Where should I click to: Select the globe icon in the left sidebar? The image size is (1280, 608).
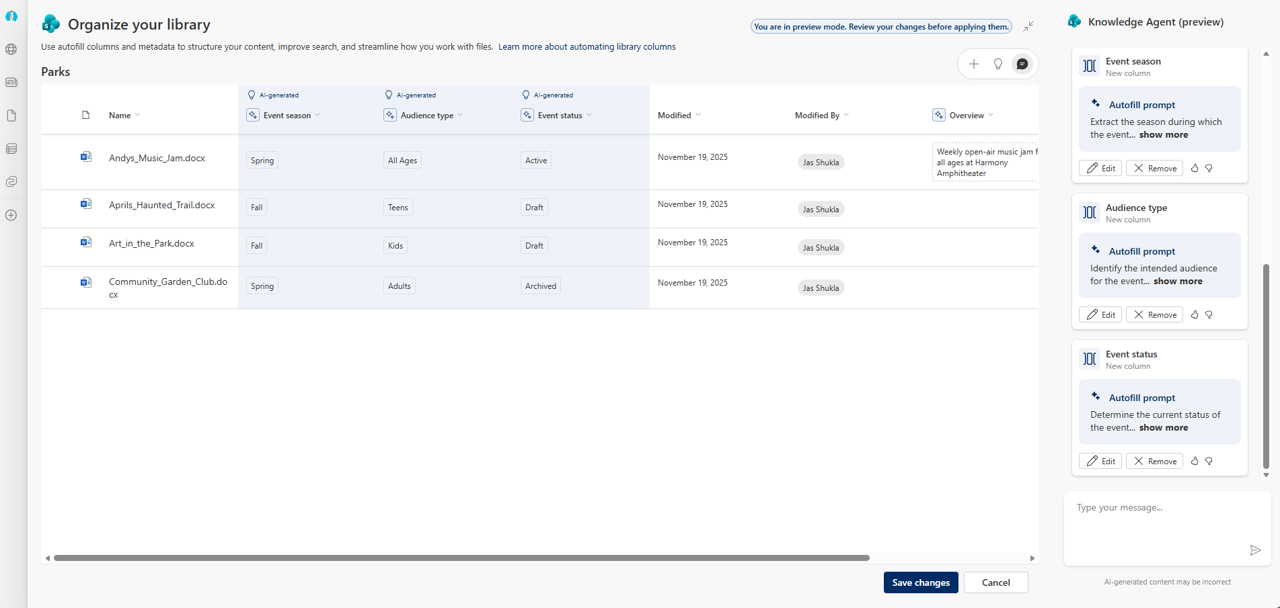[11, 49]
